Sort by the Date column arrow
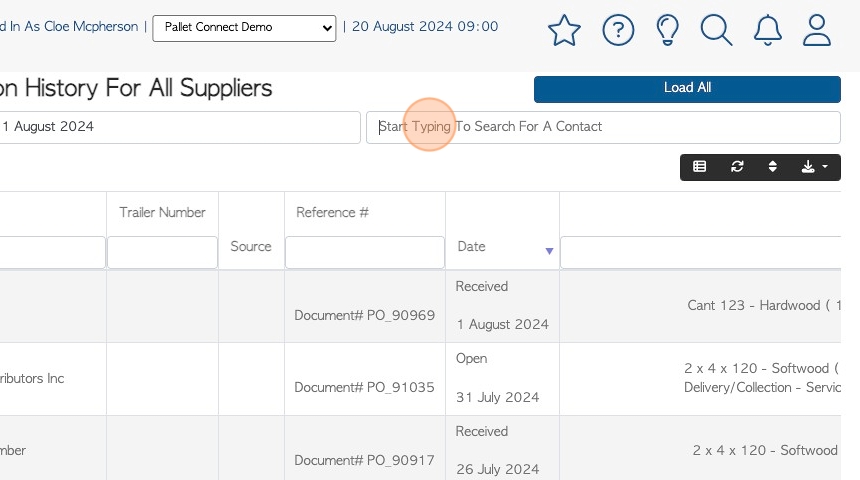Image resolution: width=860 pixels, height=480 pixels. pyautogui.click(x=549, y=251)
